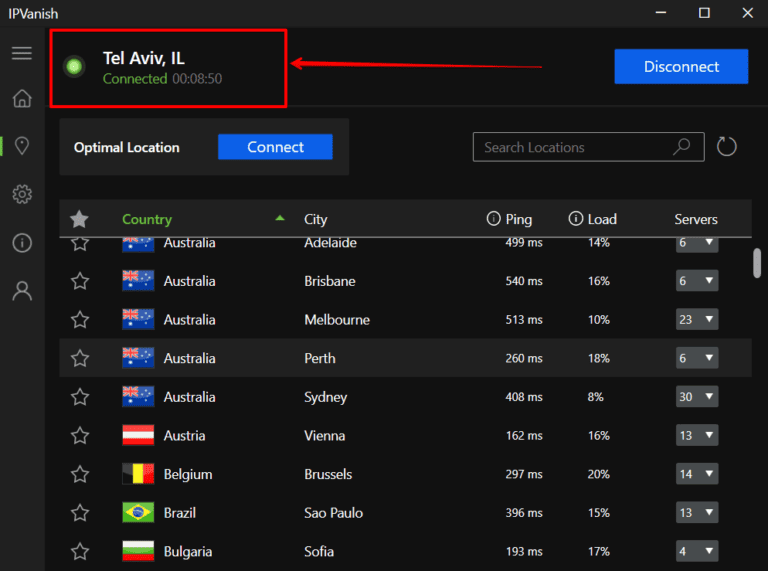Image resolution: width=768 pixels, height=571 pixels.
Task: Refresh the server list
Action: pyautogui.click(x=727, y=147)
